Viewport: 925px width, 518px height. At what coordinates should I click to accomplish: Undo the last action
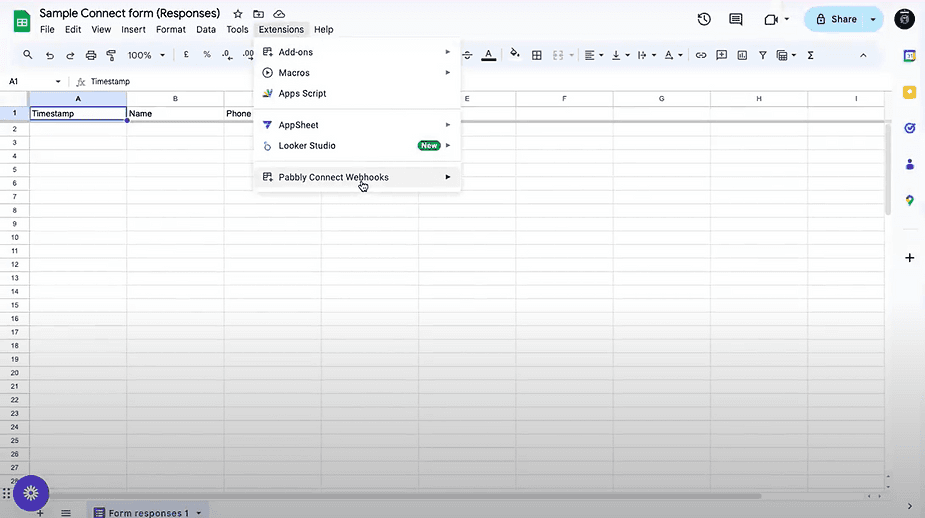coord(50,55)
